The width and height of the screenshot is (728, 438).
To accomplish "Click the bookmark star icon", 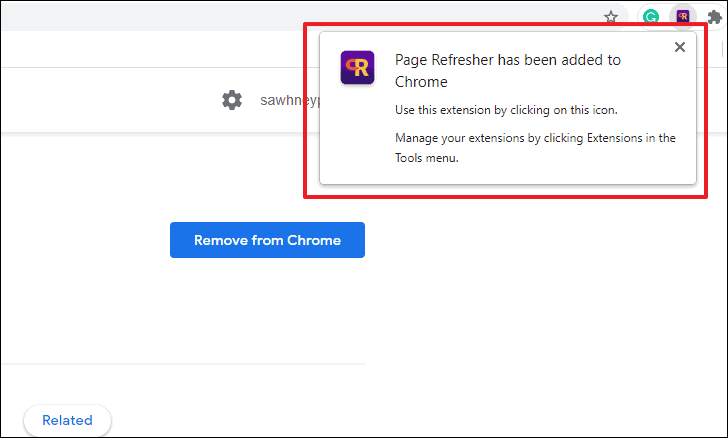I will (611, 17).
